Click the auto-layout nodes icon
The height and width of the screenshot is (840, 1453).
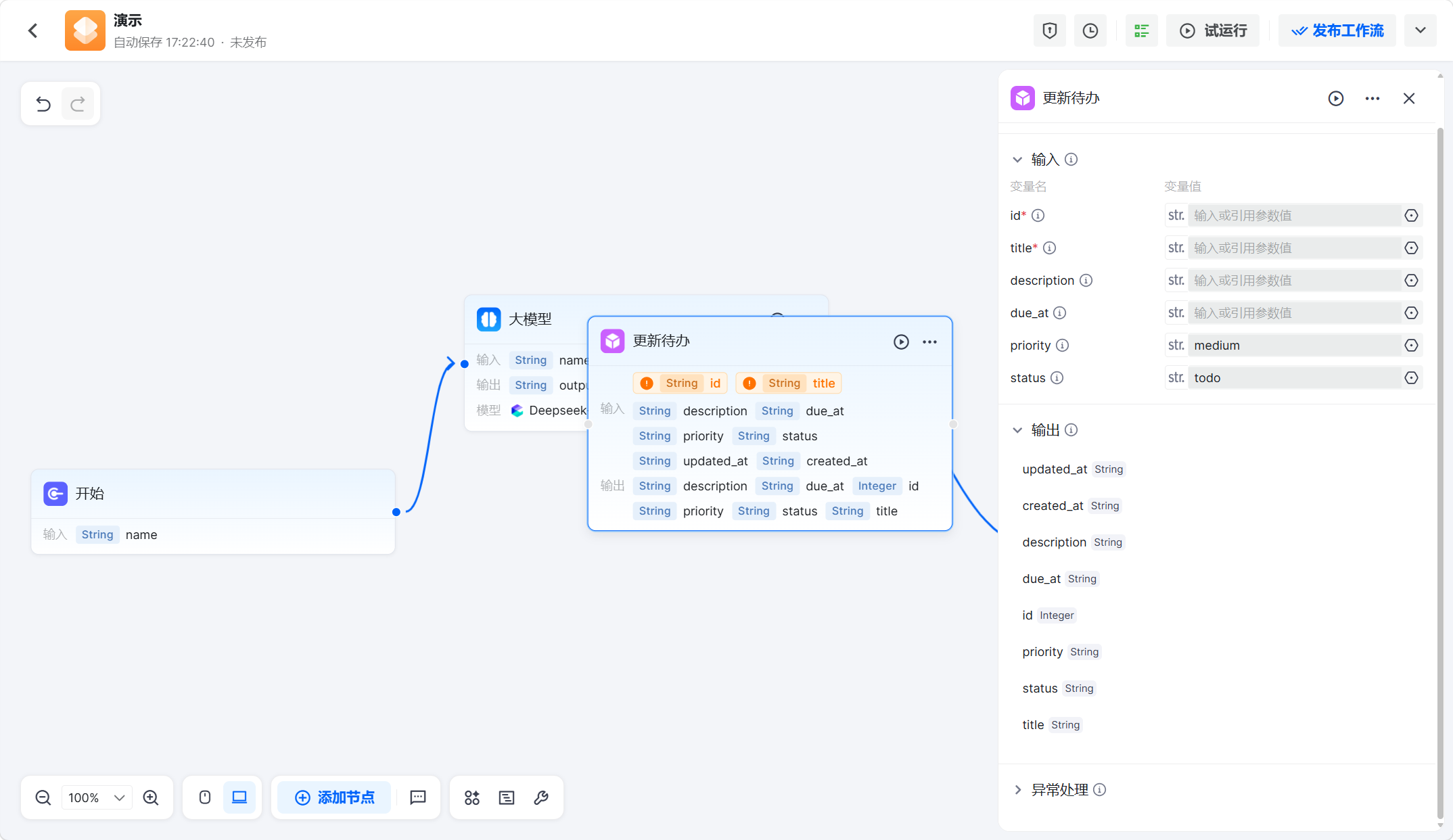(x=472, y=798)
